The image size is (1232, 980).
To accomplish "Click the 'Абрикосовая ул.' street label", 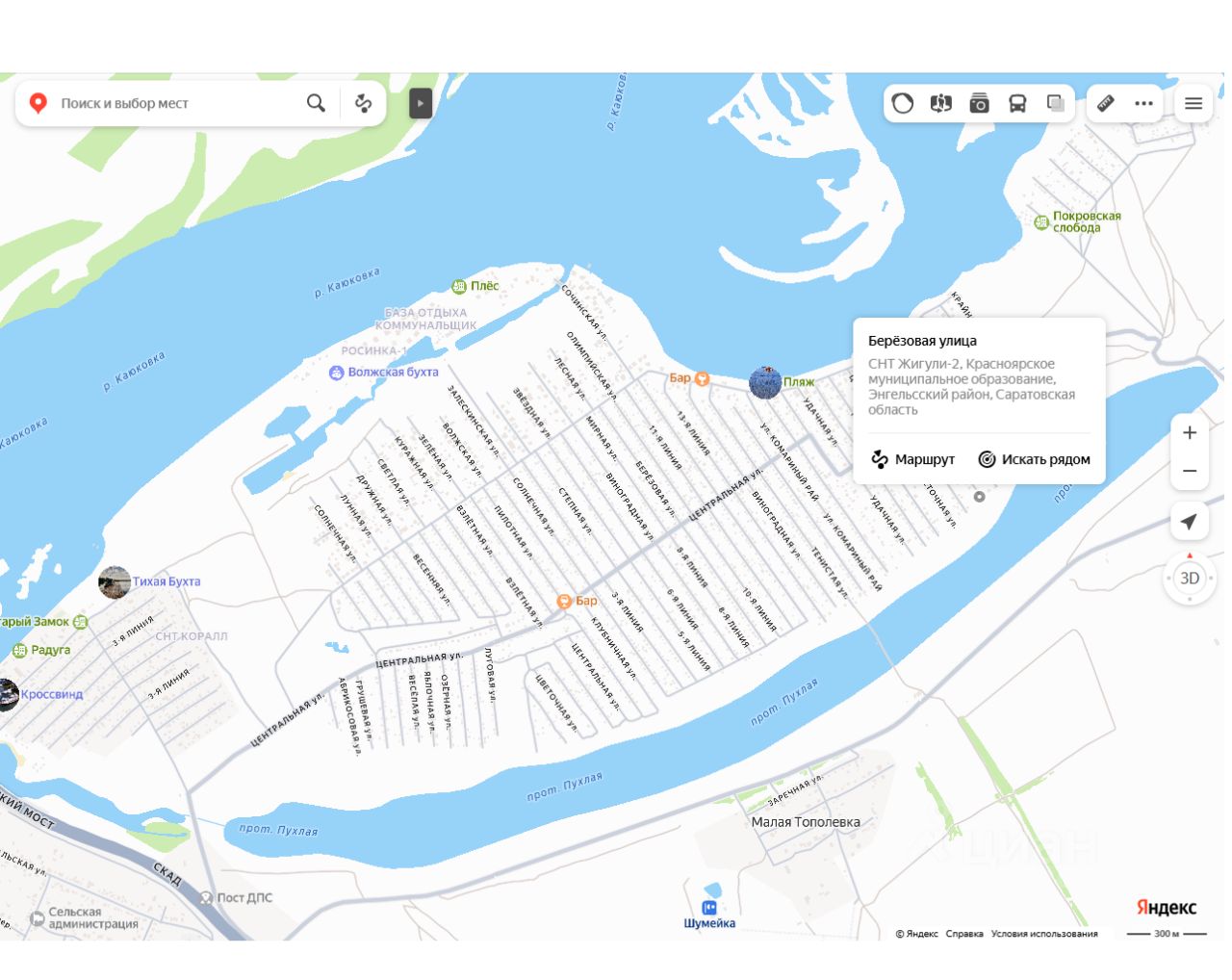I will tap(348, 716).
